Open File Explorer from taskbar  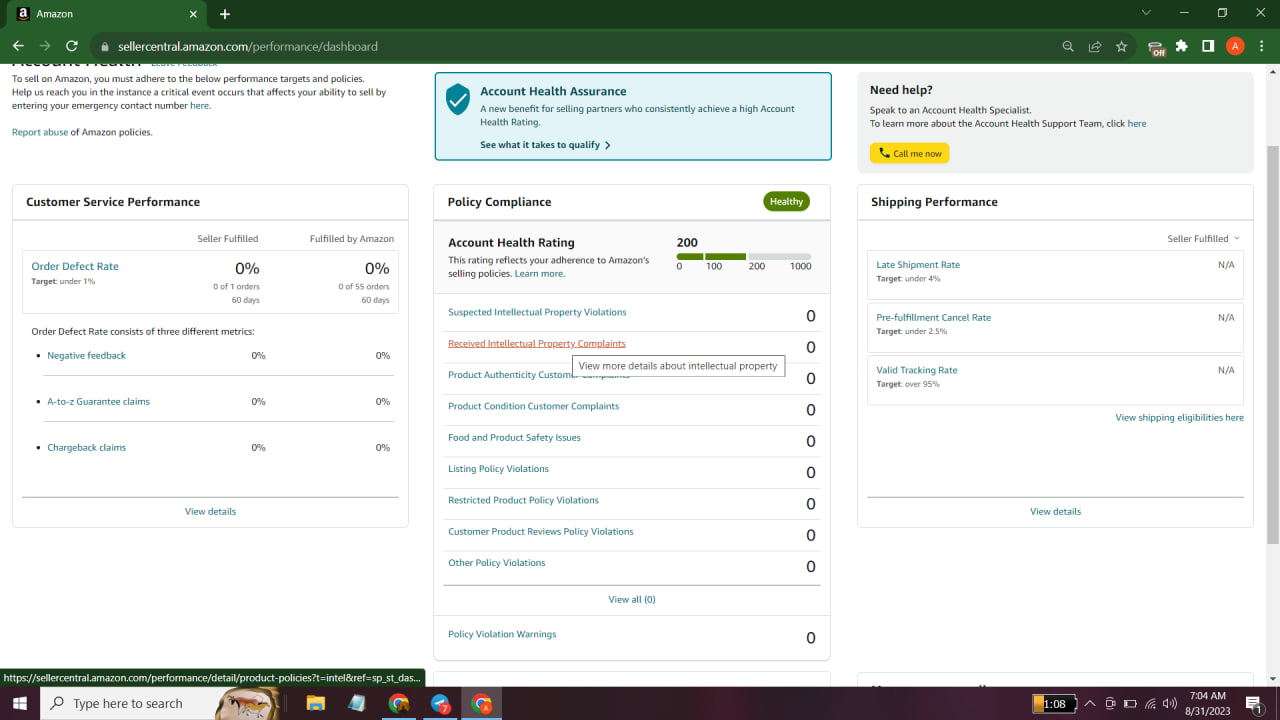tap(315, 703)
